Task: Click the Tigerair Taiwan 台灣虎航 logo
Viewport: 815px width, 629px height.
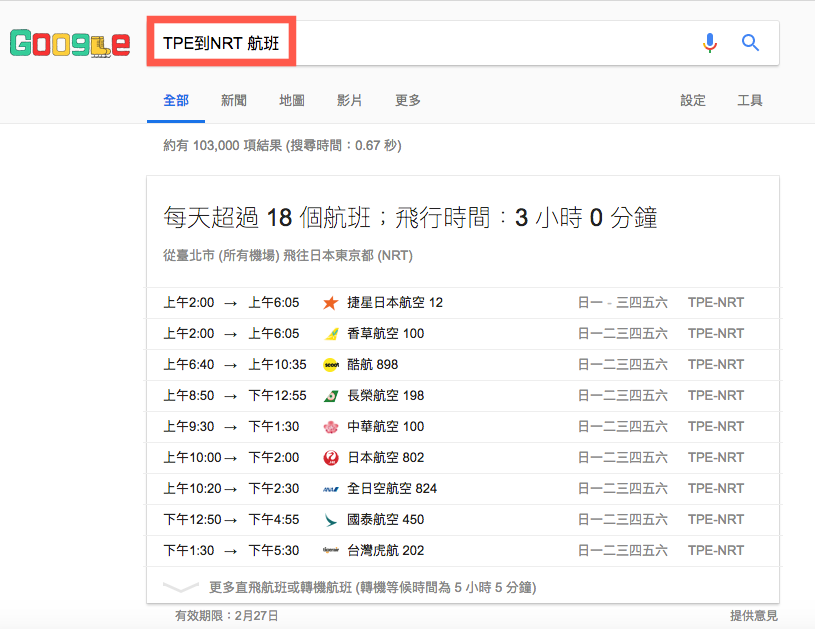Action: pyautogui.click(x=331, y=550)
